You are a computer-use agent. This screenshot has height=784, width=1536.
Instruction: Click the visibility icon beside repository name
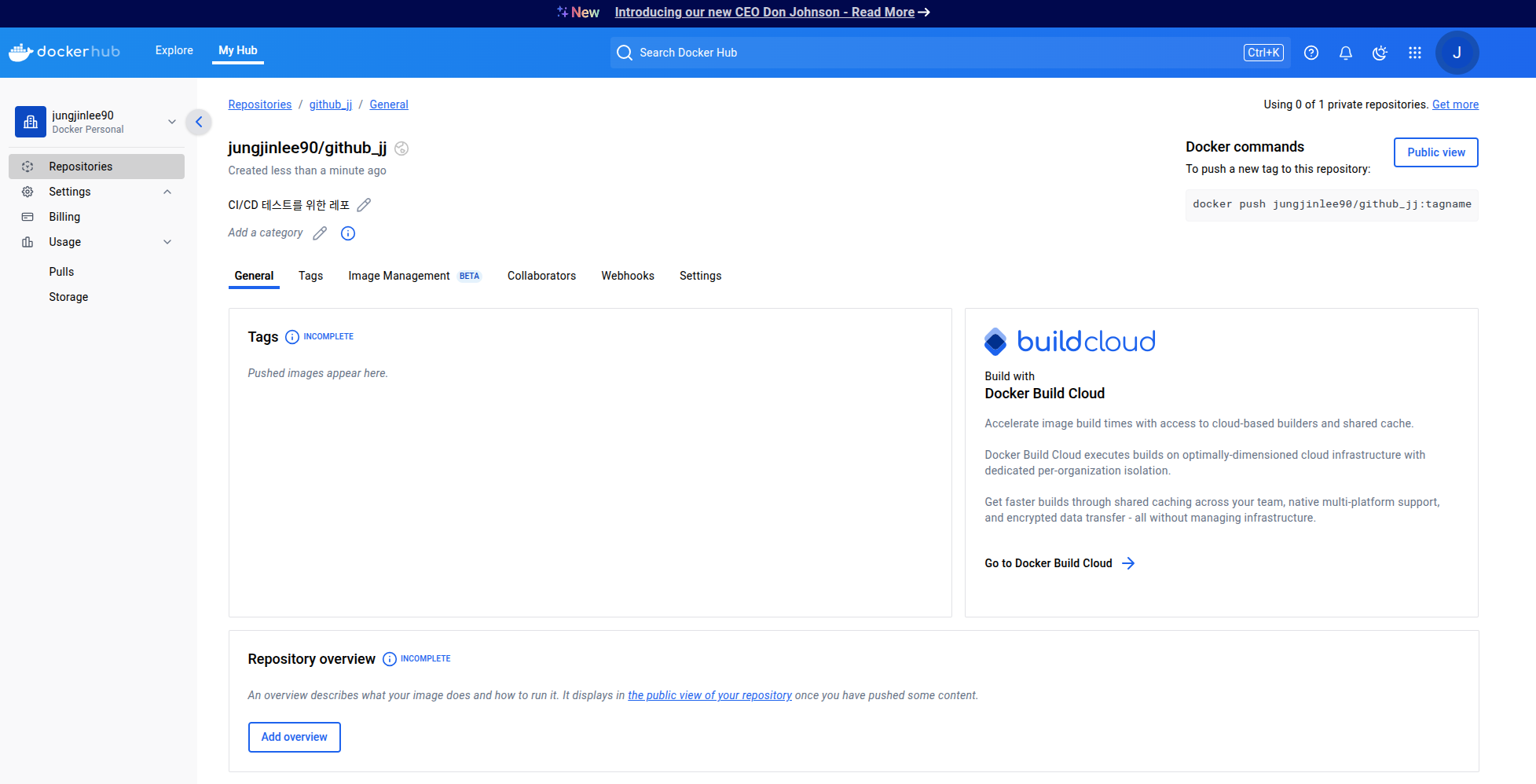click(401, 148)
